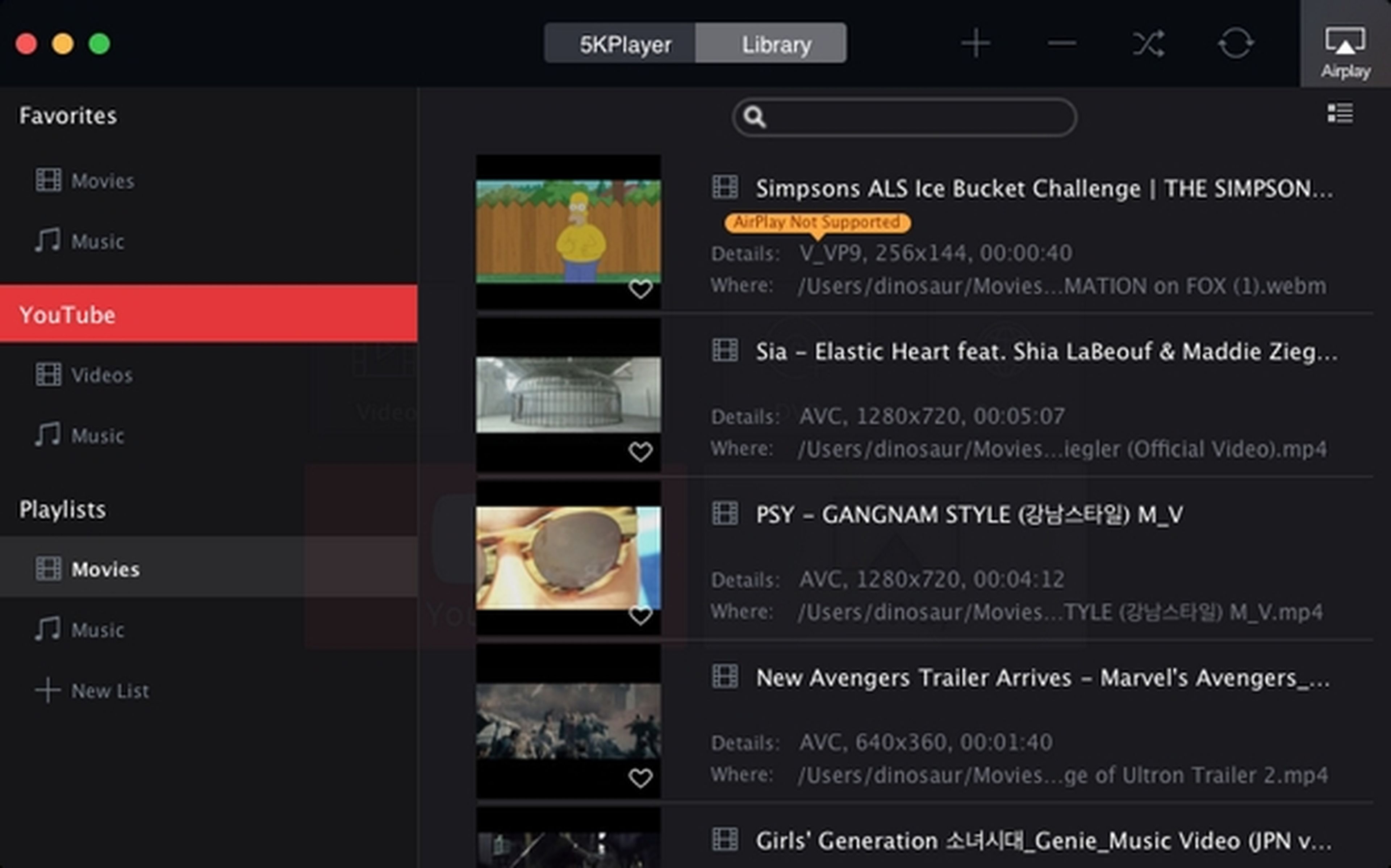Screen dimensions: 1391x868
Task: Expand the YouTube Music section
Action: pos(97,435)
